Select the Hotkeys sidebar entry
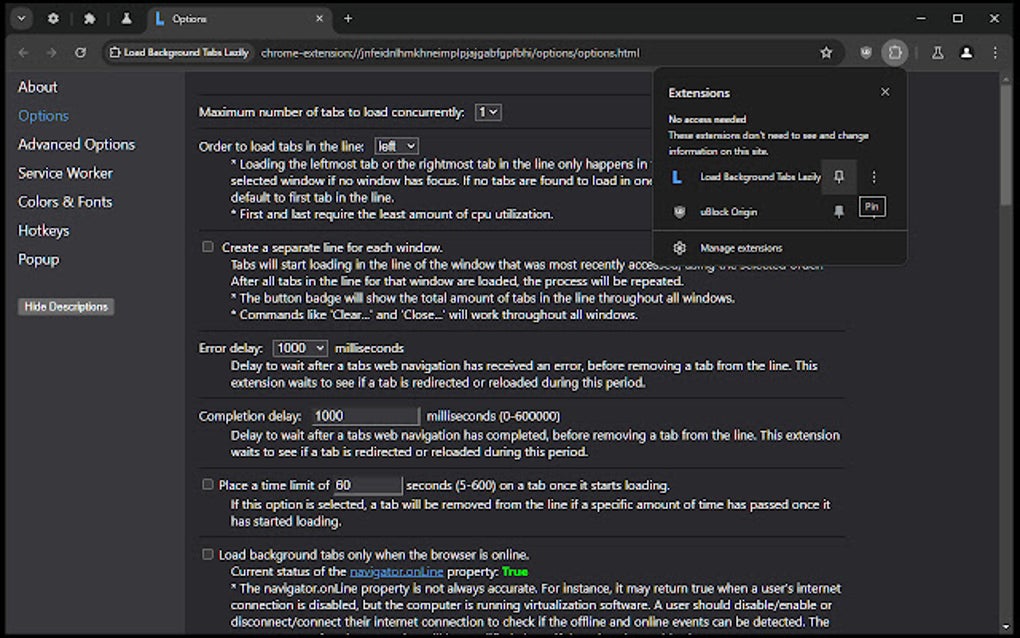 (x=43, y=230)
